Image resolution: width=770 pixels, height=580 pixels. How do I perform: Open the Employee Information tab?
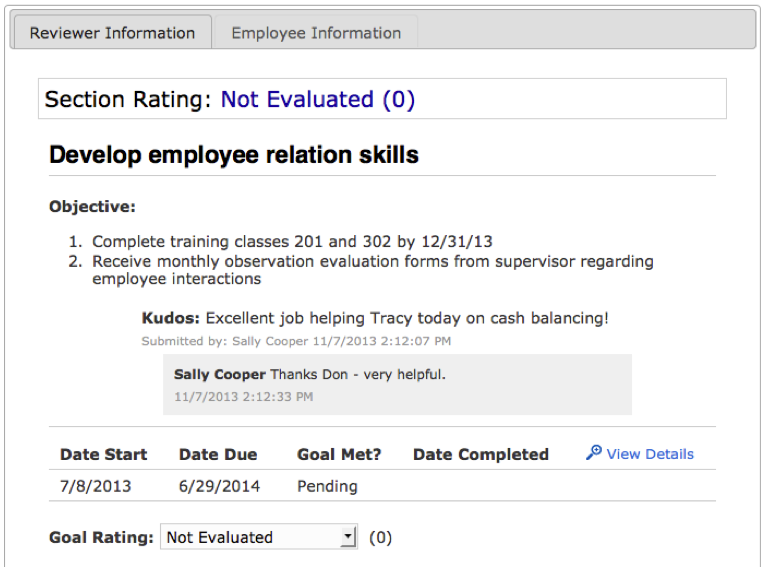click(316, 32)
